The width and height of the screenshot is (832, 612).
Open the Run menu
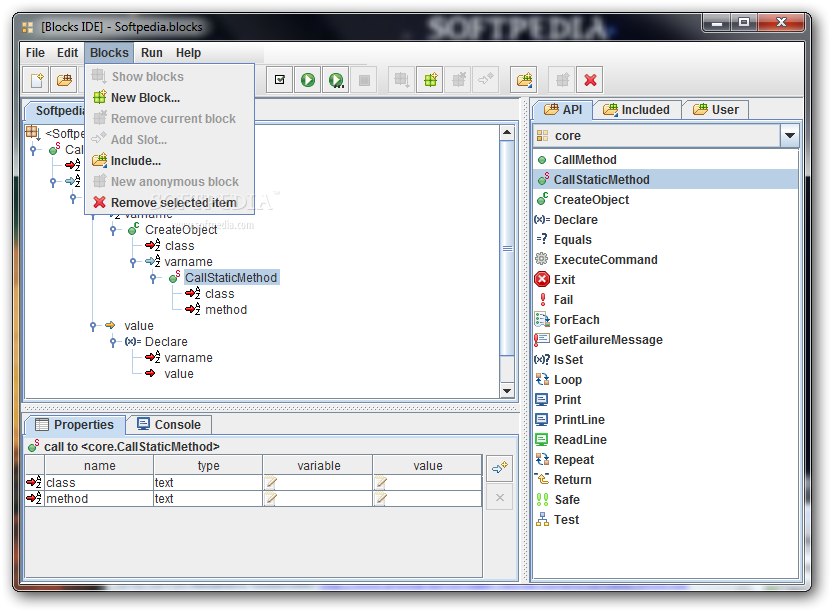[152, 53]
